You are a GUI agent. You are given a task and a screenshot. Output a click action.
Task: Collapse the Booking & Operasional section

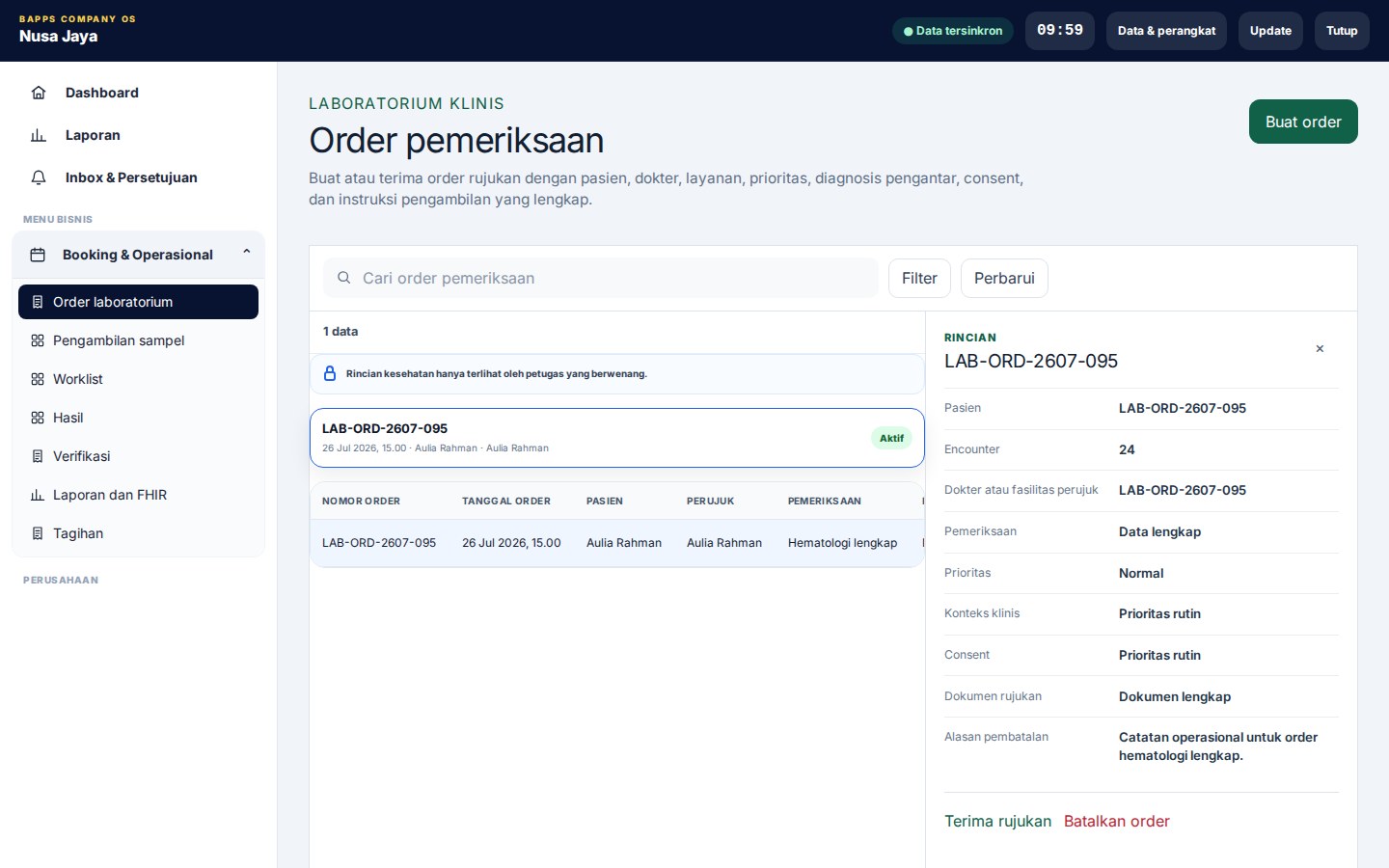pos(247,252)
